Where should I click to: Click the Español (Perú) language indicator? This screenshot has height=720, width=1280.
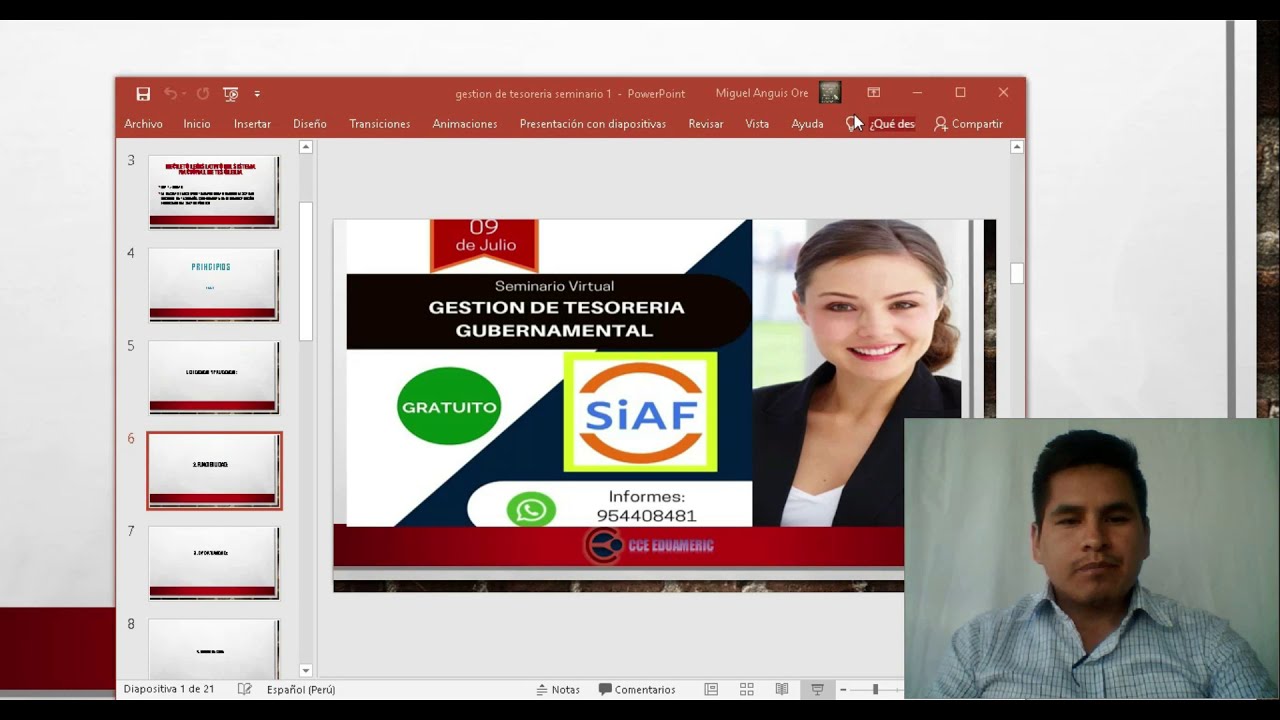301,689
